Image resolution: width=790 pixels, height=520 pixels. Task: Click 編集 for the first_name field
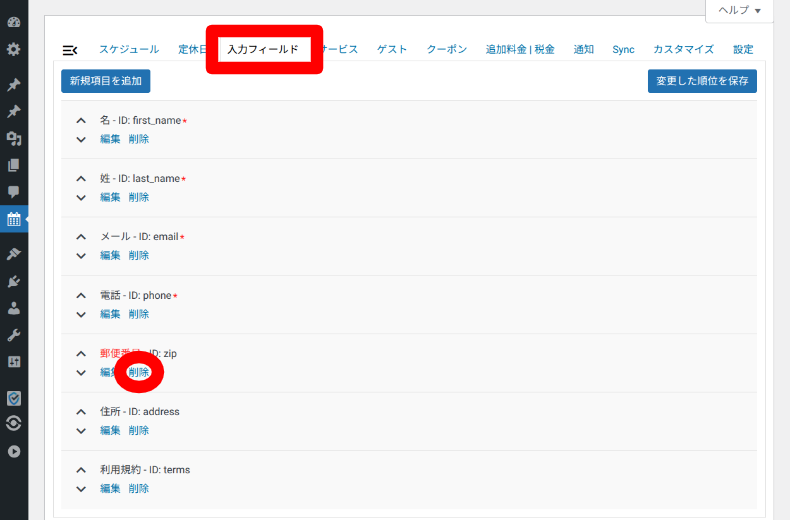point(110,139)
